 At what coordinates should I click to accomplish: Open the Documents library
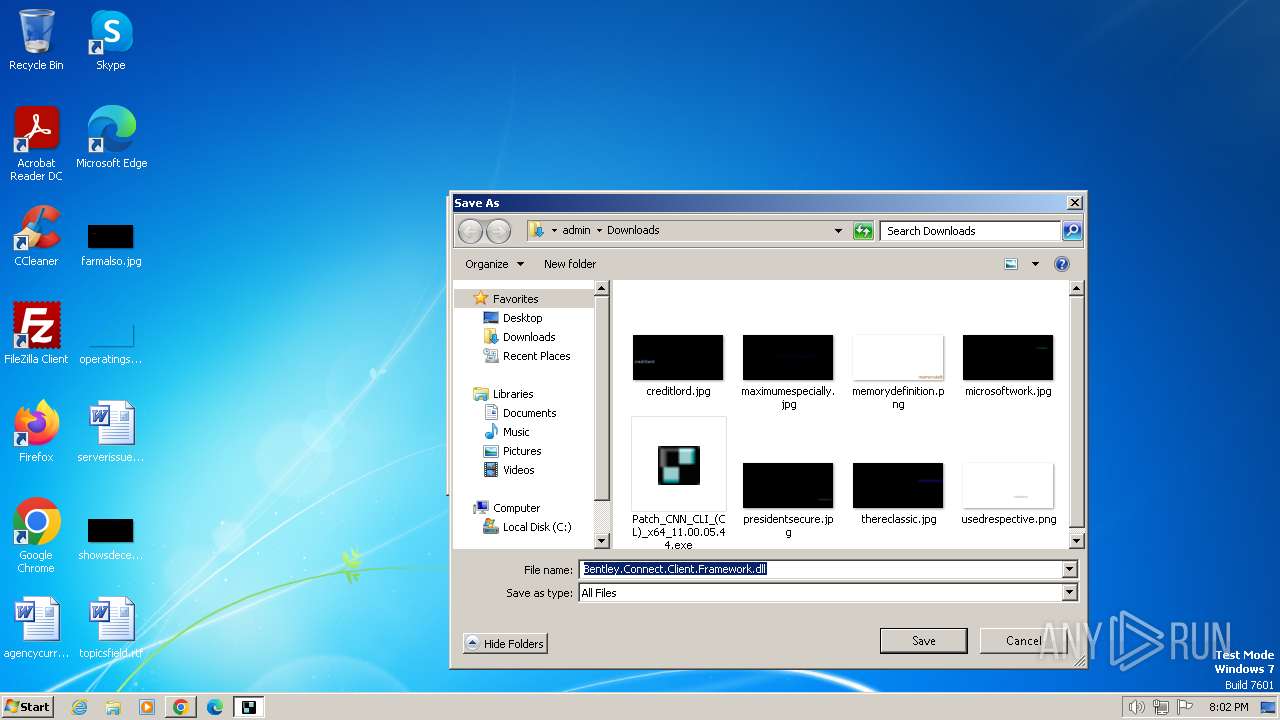point(529,413)
